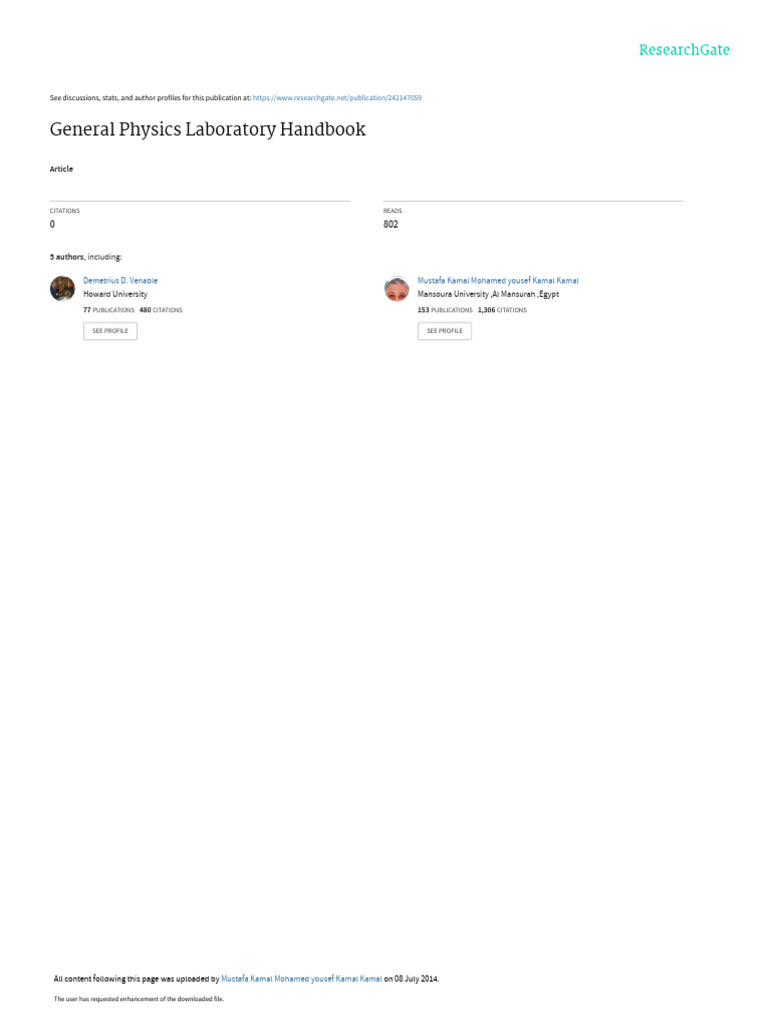The width and height of the screenshot is (768, 1024).
Task: Click Demetrius D. Venable's profile photo
Action: 63,288
